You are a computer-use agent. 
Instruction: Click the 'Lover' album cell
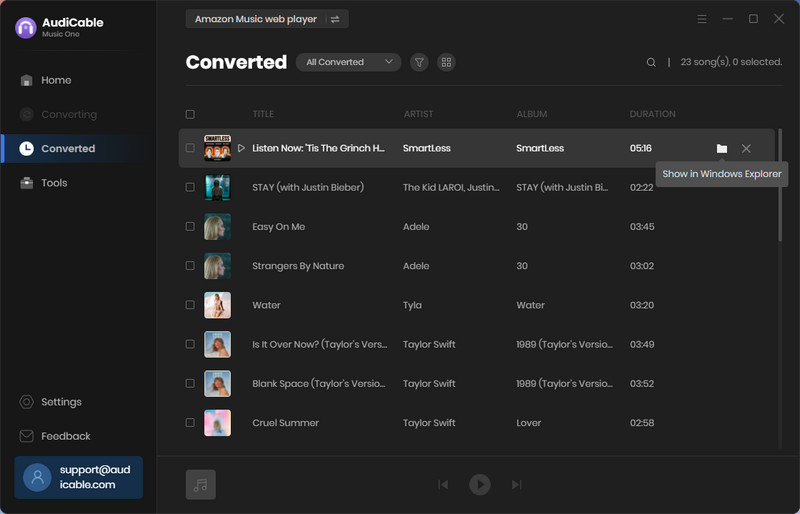[x=529, y=423]
